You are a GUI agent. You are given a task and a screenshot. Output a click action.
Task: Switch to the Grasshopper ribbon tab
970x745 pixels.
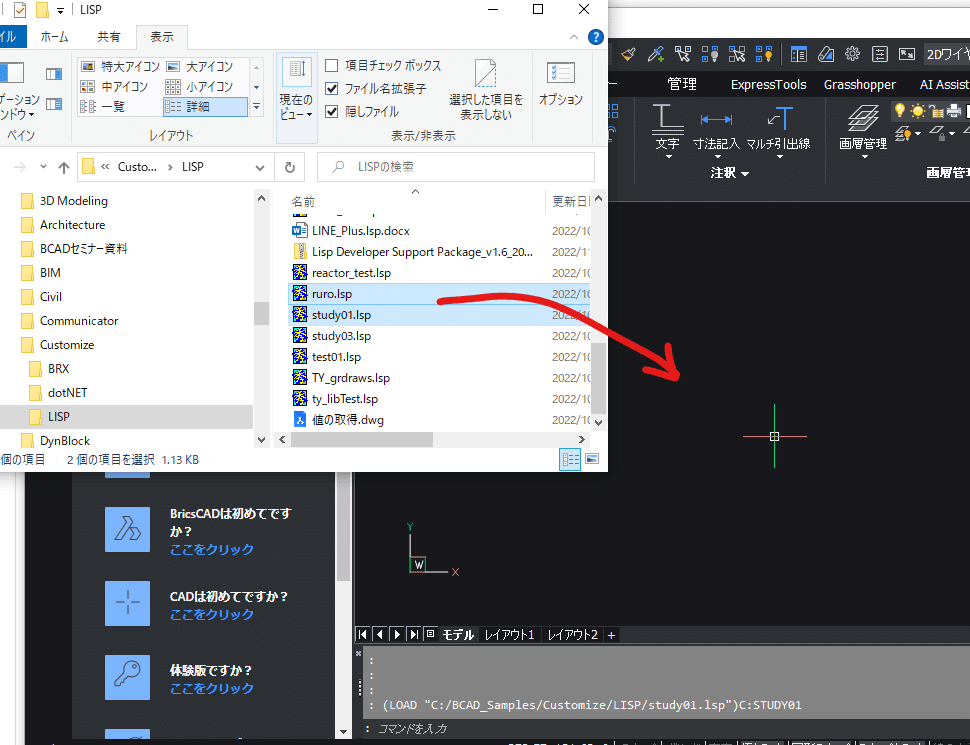tap(859, 84)
